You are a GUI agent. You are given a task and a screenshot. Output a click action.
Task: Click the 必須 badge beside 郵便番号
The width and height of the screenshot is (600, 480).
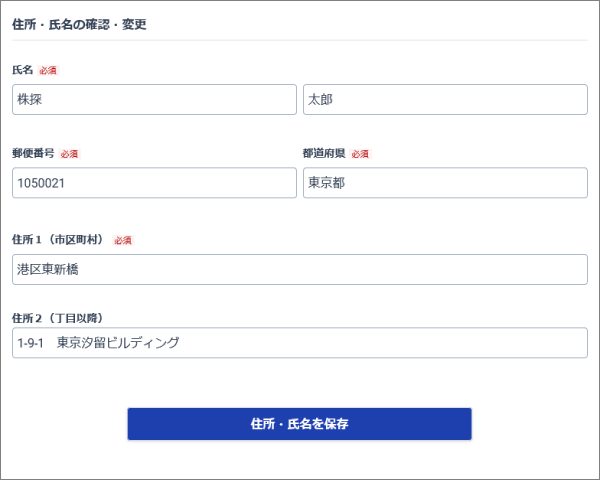tap(69, 154)
